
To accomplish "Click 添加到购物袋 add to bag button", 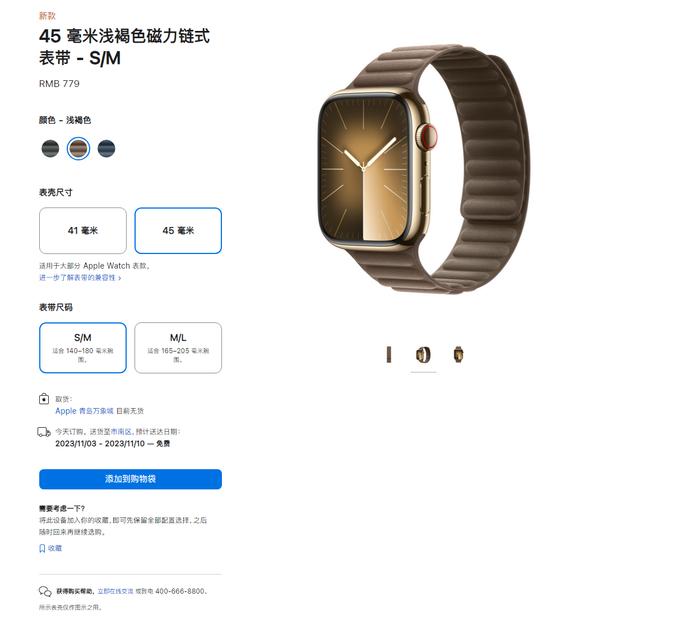I will click(x=130, y=479).
